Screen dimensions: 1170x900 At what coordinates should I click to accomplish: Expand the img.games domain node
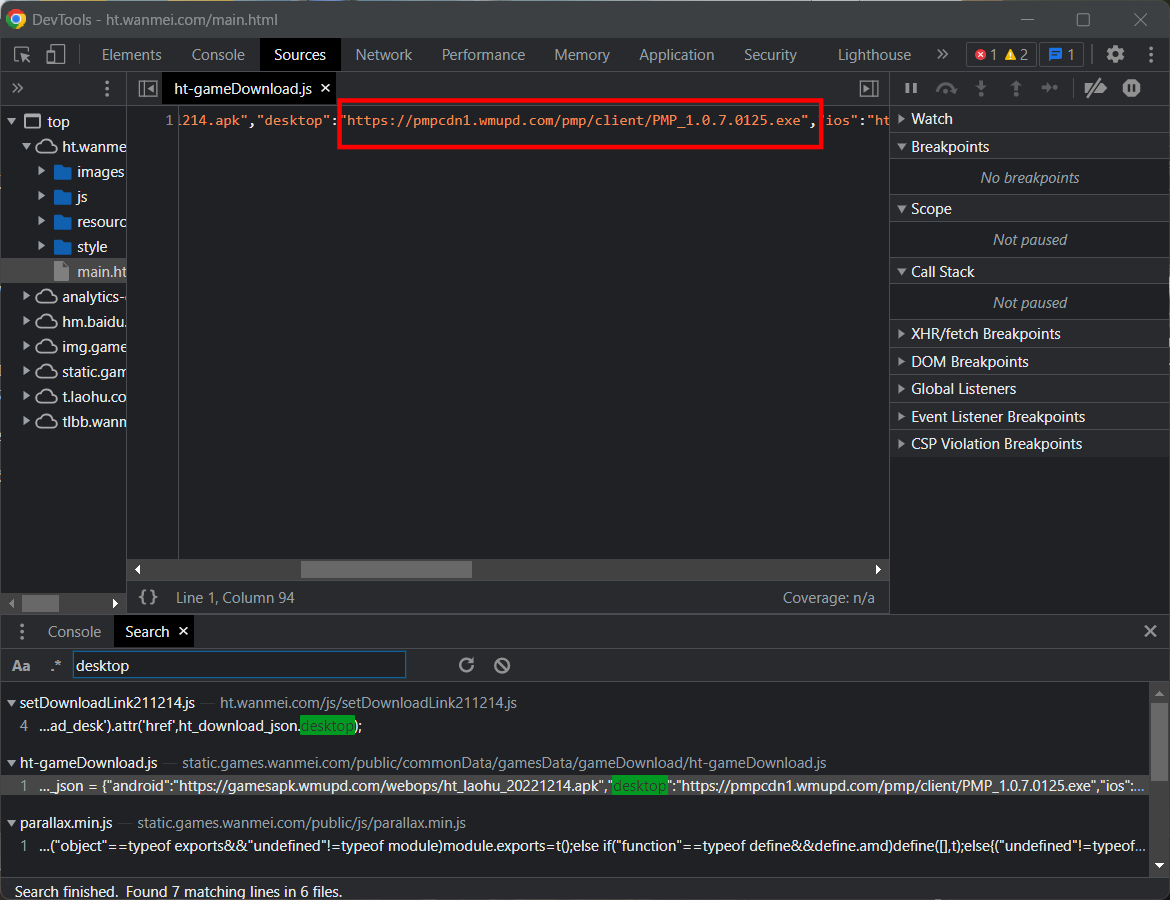tap(26, 346)
